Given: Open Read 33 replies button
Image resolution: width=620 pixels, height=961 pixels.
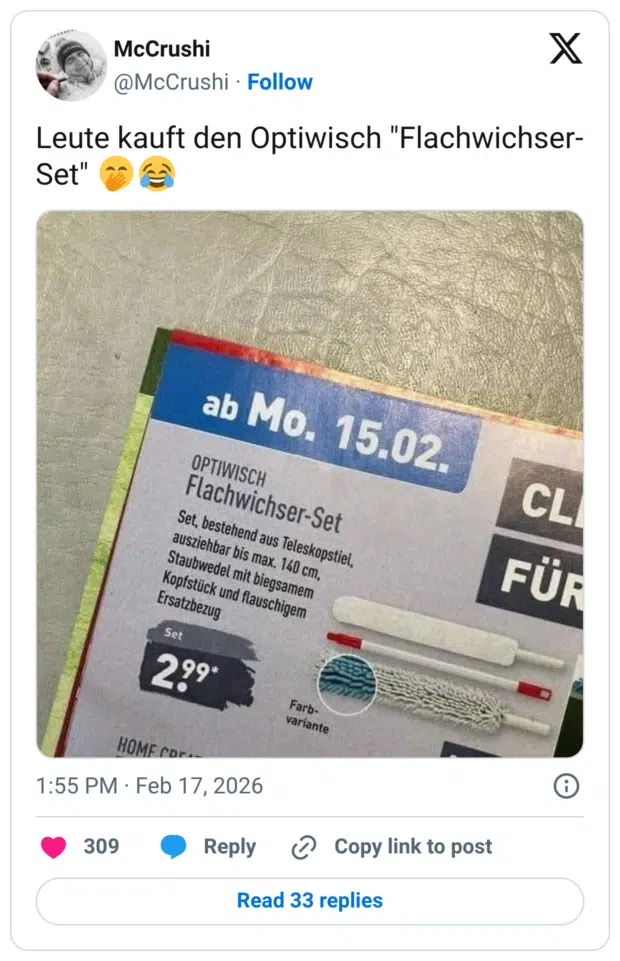Looking at the screenshot, I should point(310,901).
